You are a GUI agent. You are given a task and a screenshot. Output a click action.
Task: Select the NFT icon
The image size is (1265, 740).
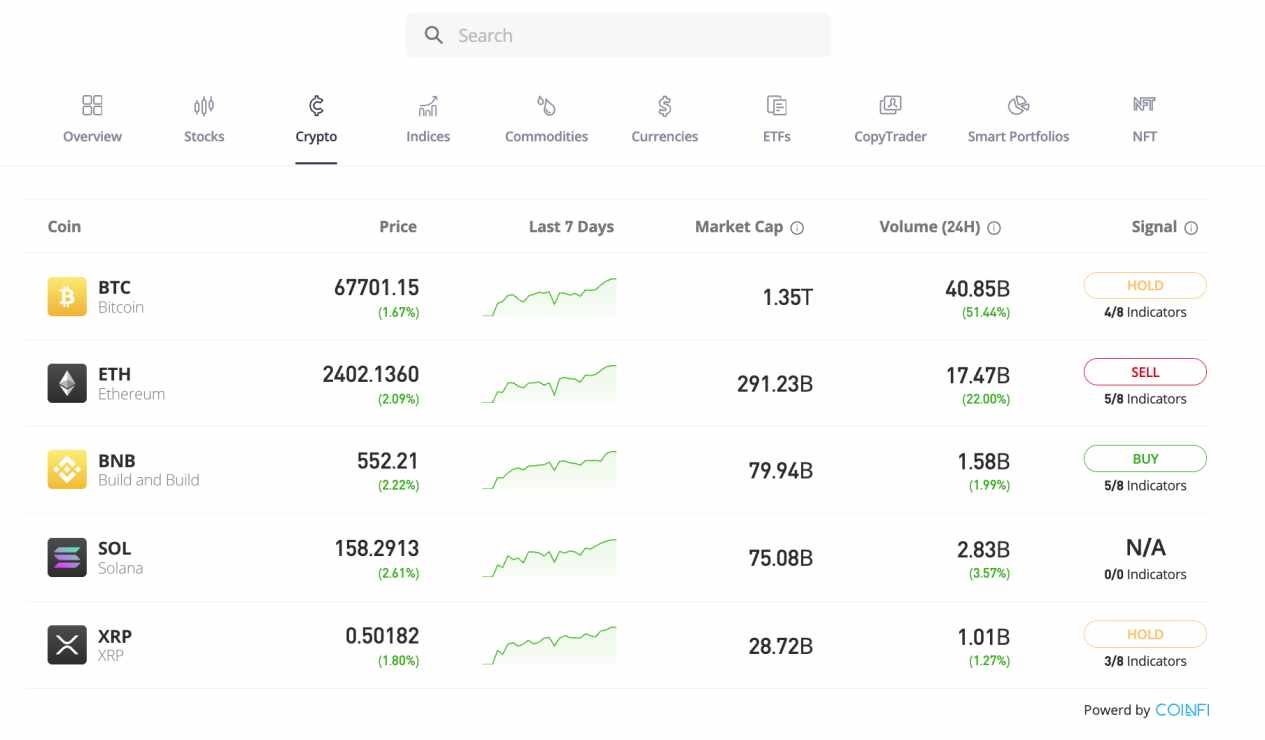[x=1144, y=104]
